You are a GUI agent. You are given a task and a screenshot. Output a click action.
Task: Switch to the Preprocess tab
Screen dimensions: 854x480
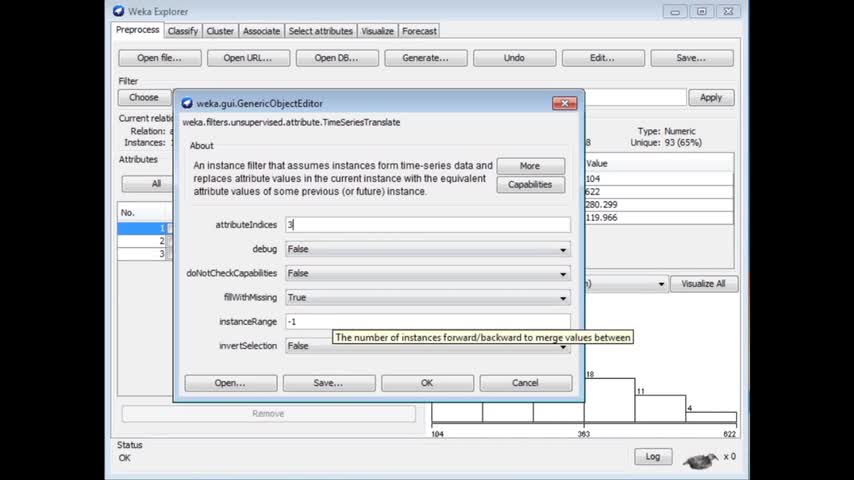click(137, 30)
